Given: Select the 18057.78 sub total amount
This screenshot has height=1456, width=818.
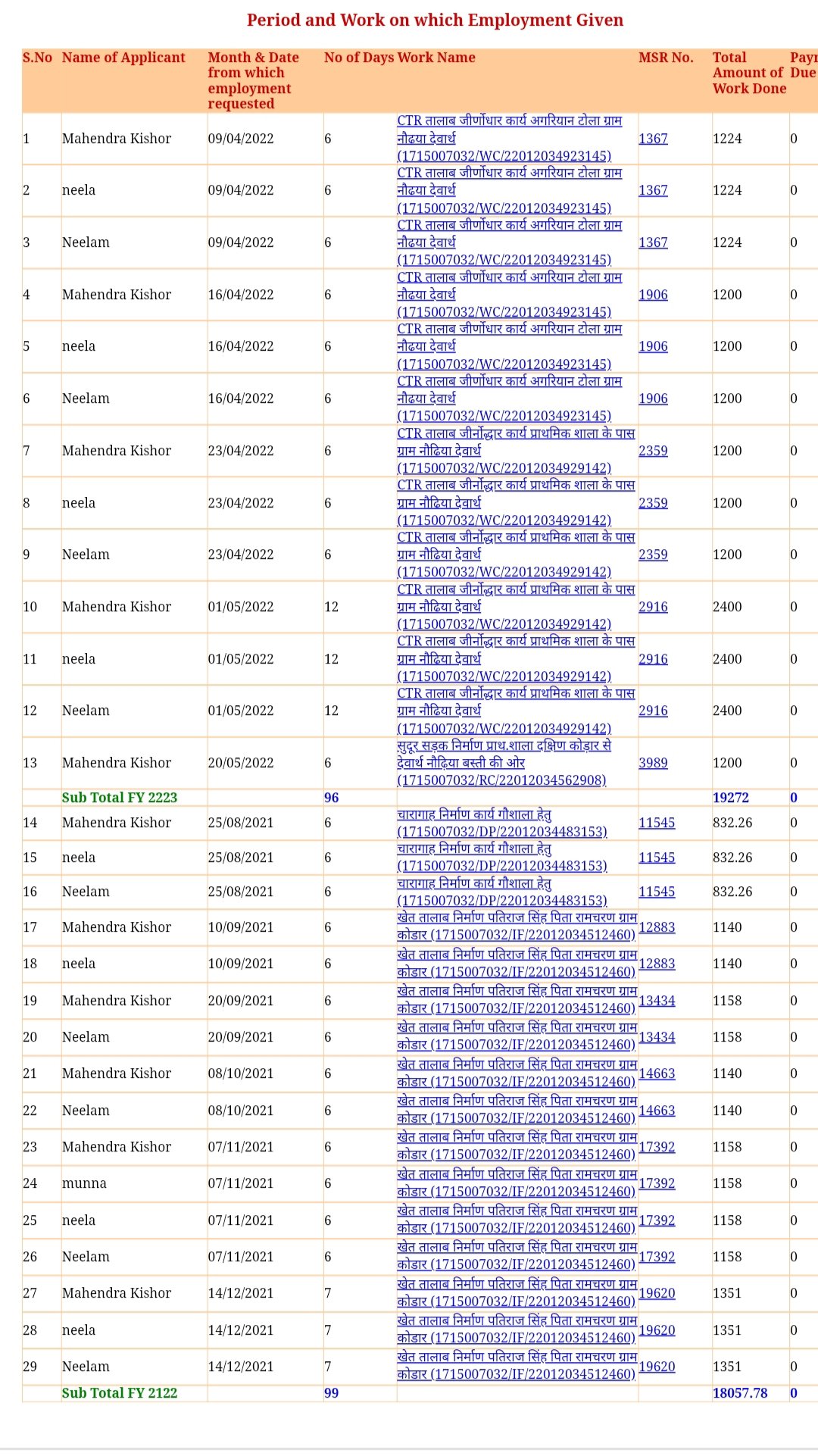Looking at the screenshot, I should 740,1393.
